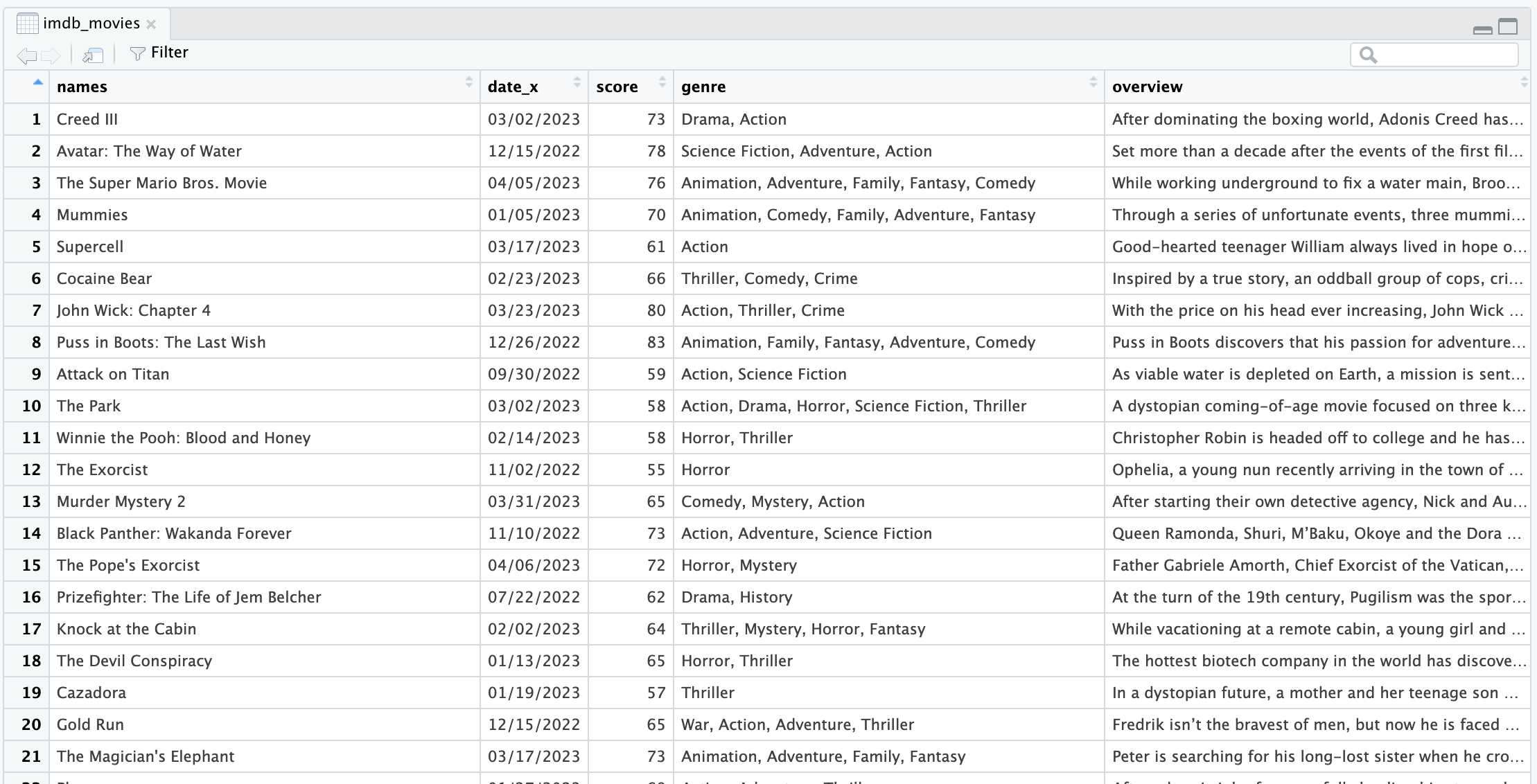Sort by date_x column arrows

click(577, 82)
